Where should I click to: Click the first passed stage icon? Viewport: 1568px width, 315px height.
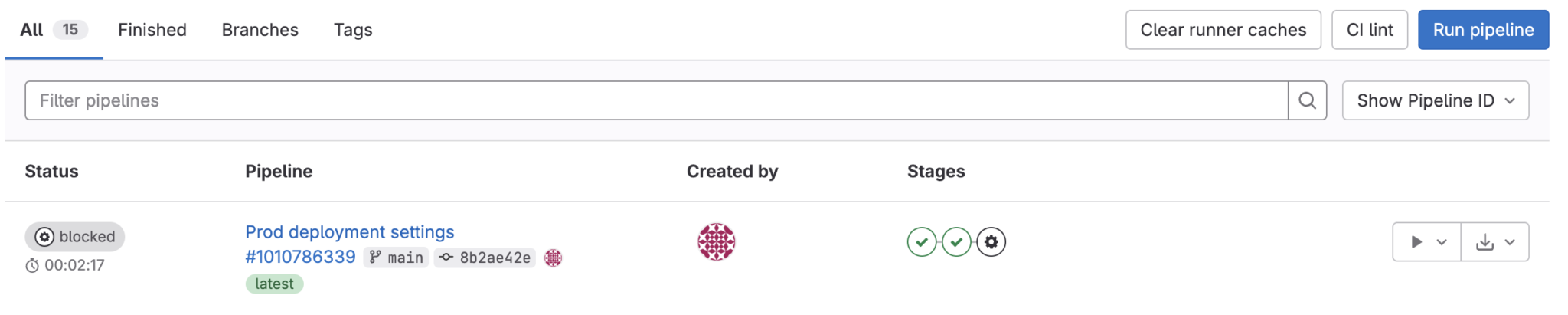(922, 242)
